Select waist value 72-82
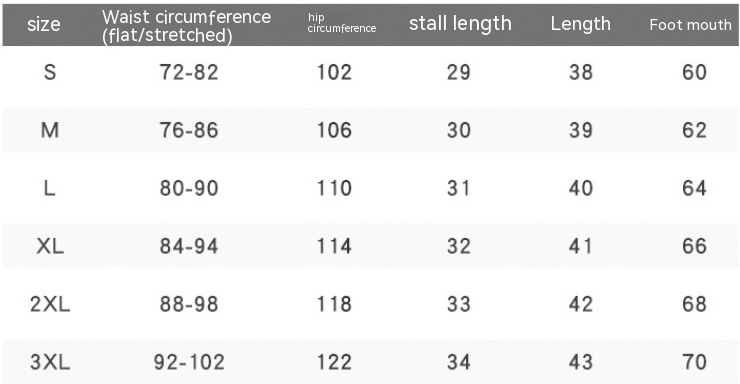The image size is (740, 384). 189,72
